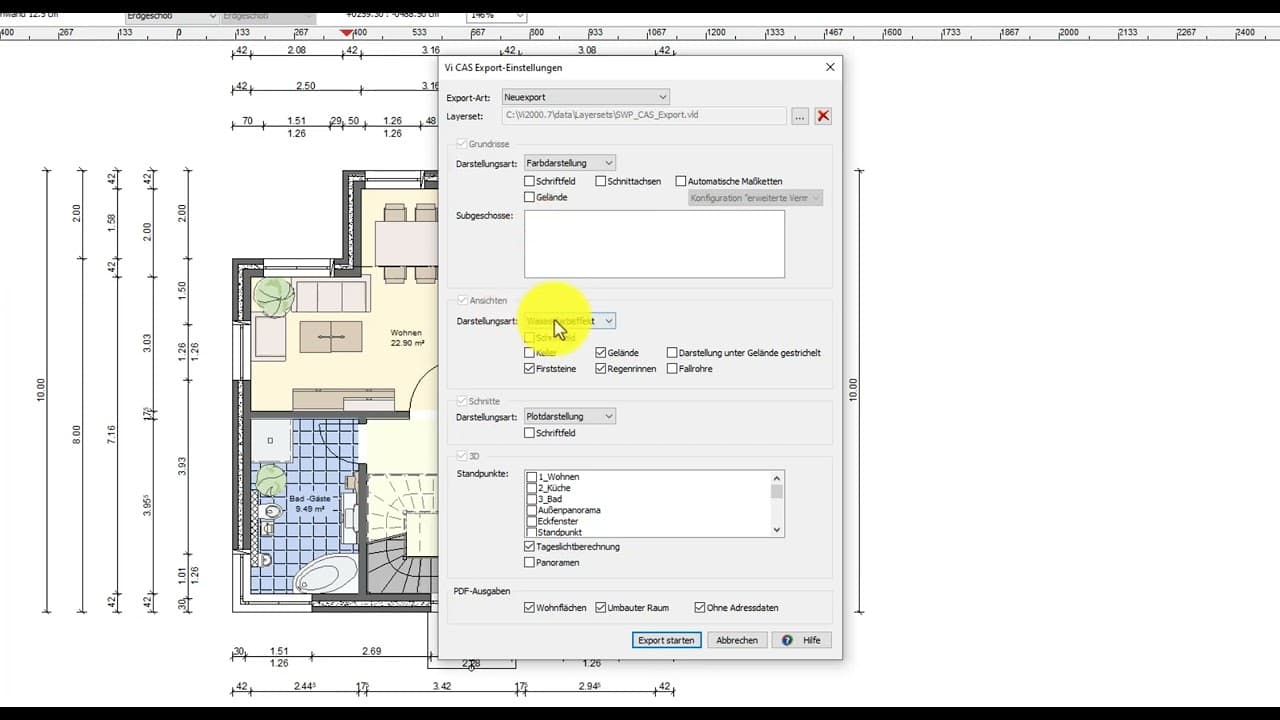Open the Export-Art dropdown set to Neuexport

585,97
